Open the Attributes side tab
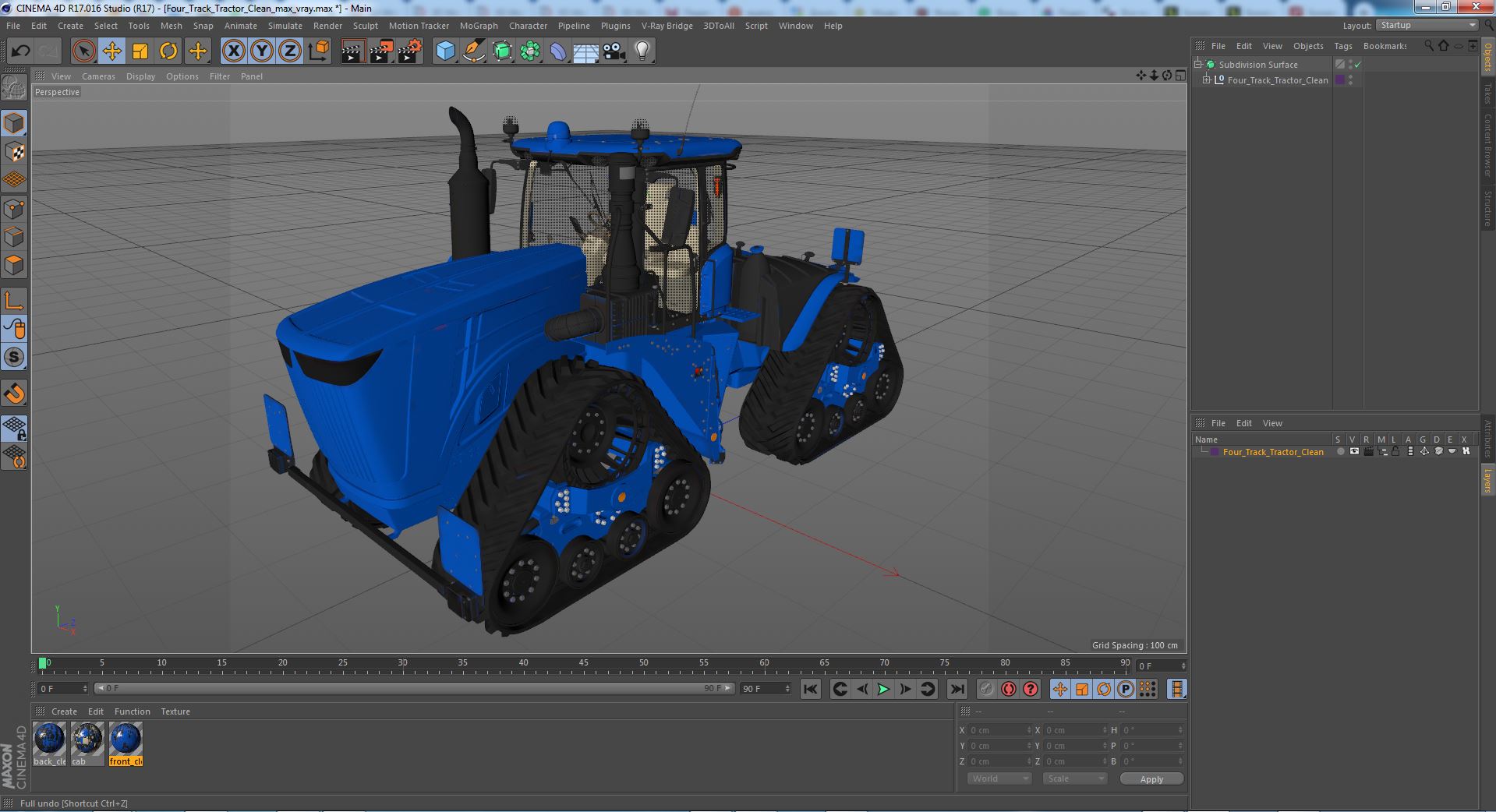1496x812 pixels. (x=1487, y=440)
